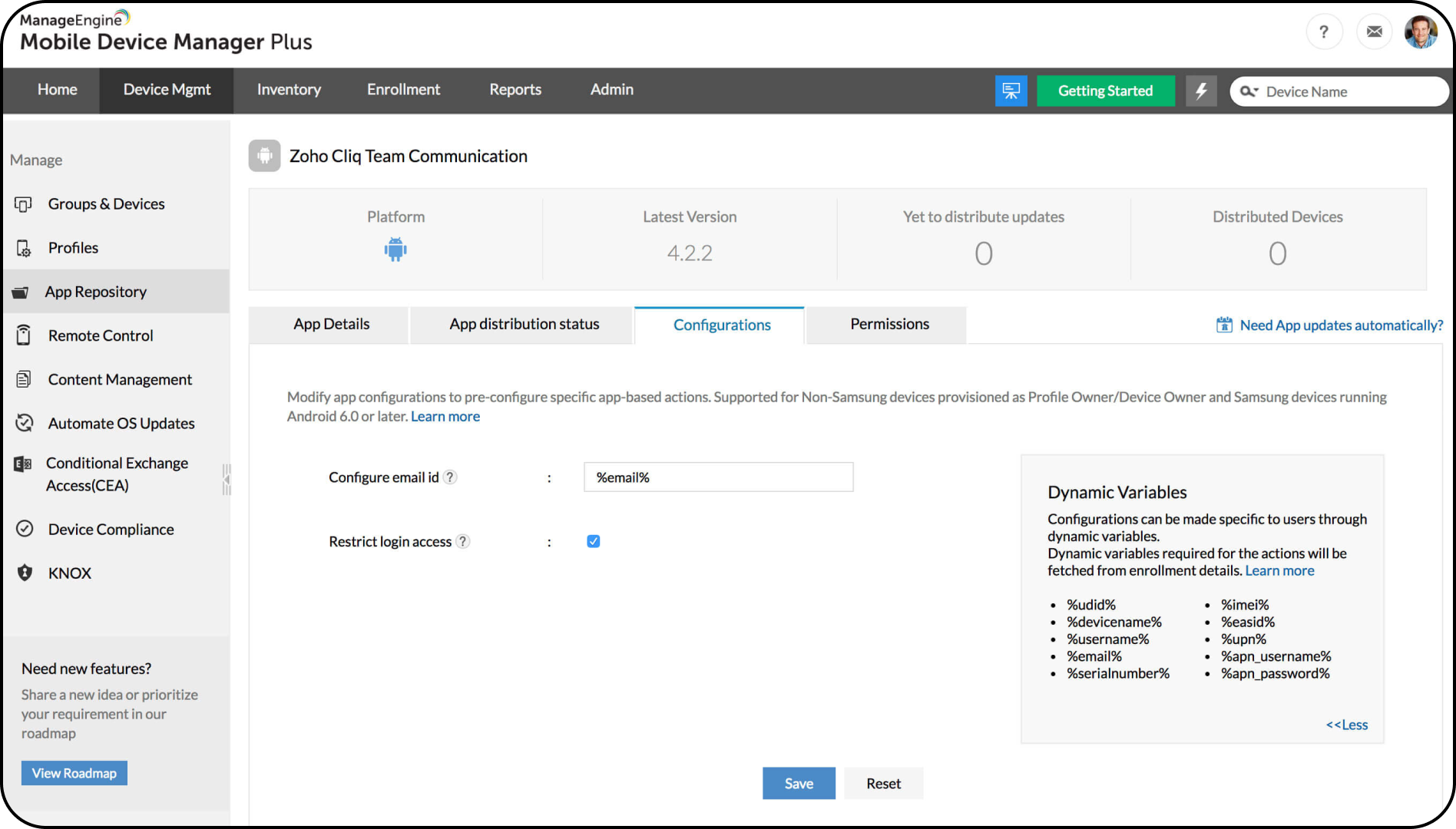The width and height of the screenshot is (1456, 829).
Task: Click the %serialnumber% variable text
Action: click(1118, 673)
